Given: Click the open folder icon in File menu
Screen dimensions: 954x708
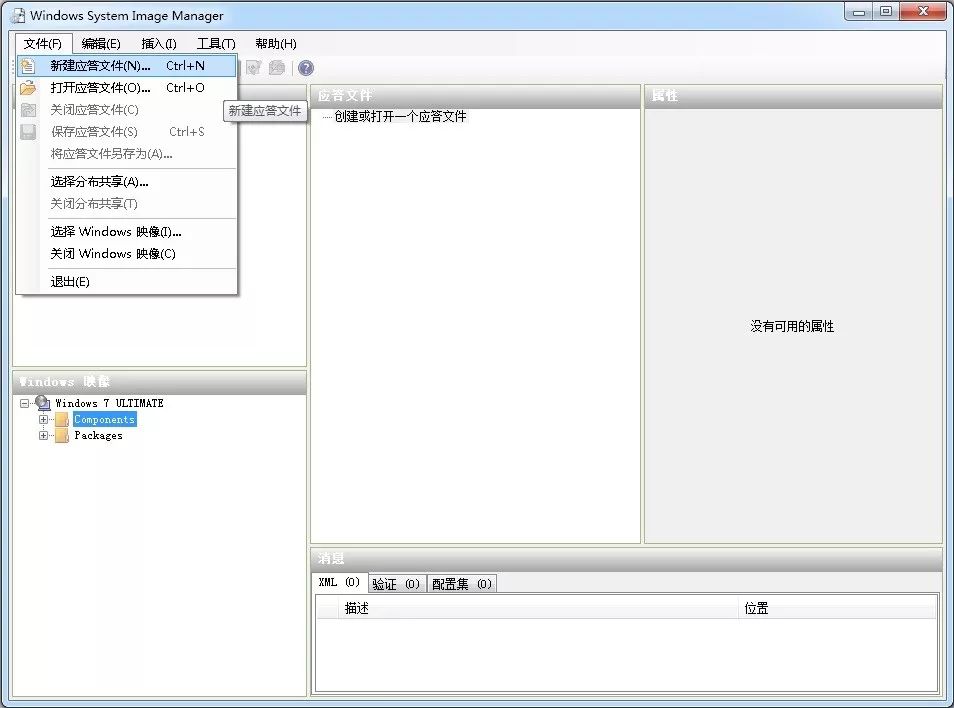Looking at the screenshot, I should (x=27, y=88).
